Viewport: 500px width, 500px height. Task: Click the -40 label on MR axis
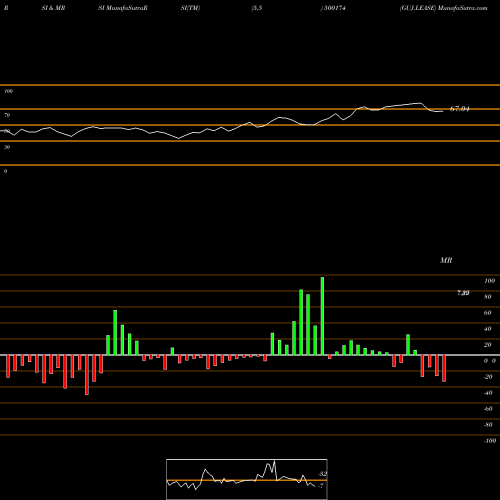[488, 393]
